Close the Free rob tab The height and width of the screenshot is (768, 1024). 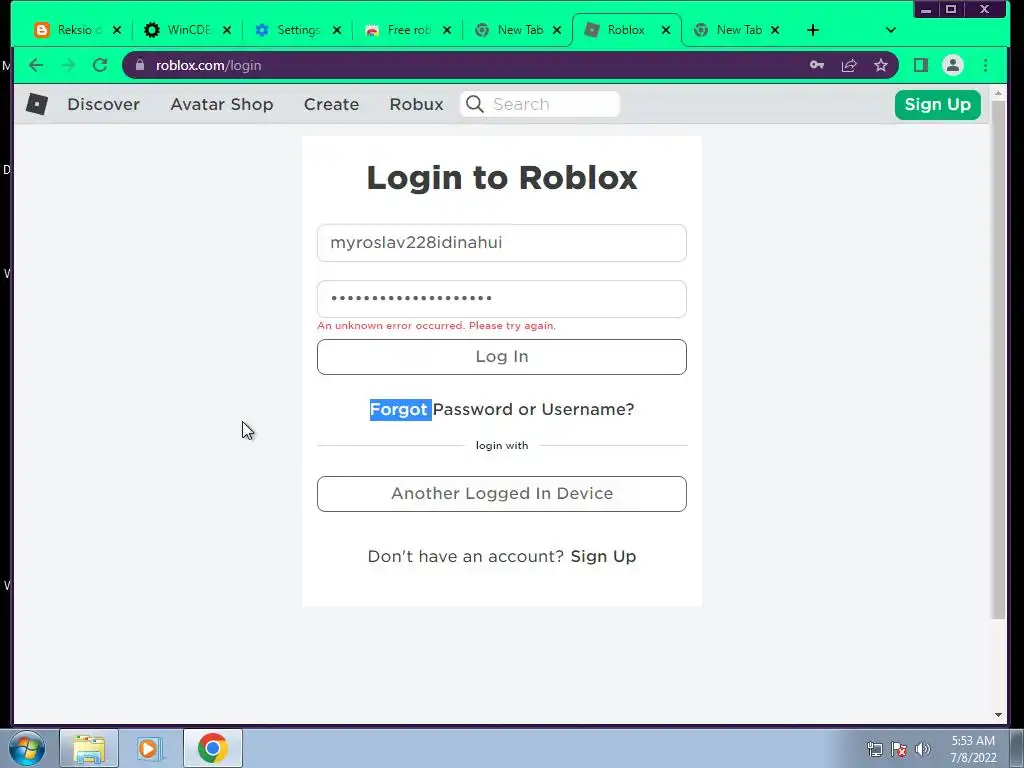coord(447,30)
